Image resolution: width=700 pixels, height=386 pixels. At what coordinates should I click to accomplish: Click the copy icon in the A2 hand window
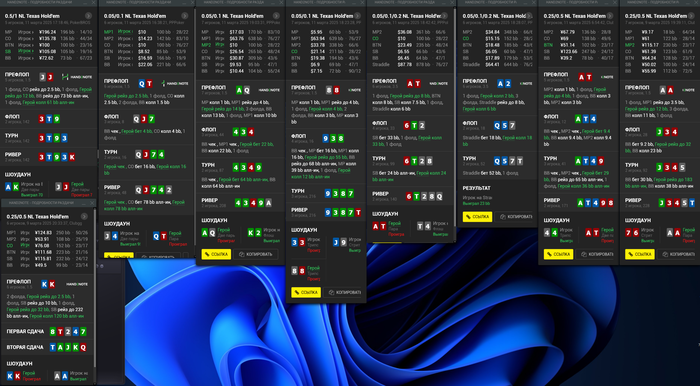tap(503, 217)
